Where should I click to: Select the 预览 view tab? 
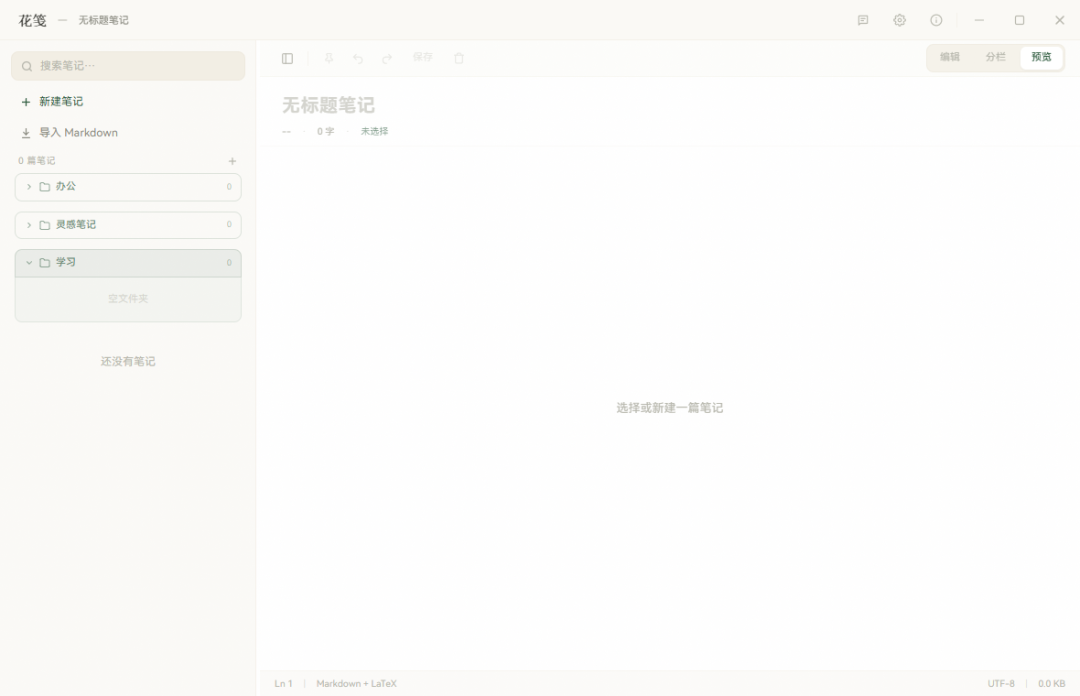(x=1041, y=57)
